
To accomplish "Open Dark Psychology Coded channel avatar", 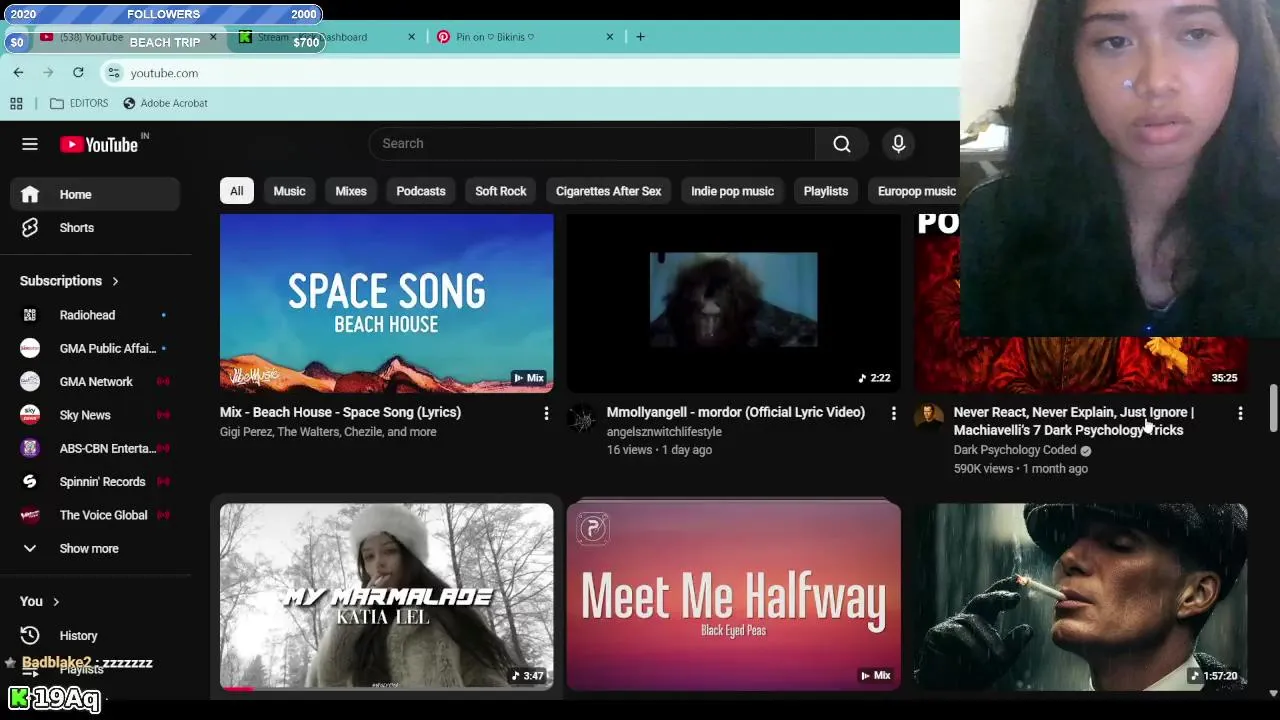I will (928, 418).
